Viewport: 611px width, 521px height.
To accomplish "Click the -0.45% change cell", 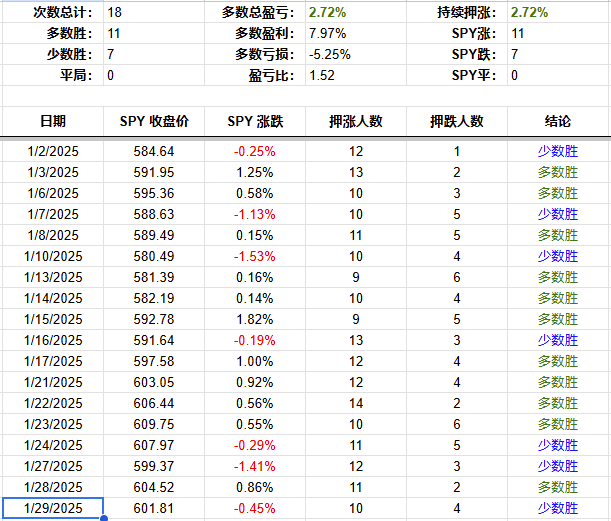I will (x=255, y=509).
